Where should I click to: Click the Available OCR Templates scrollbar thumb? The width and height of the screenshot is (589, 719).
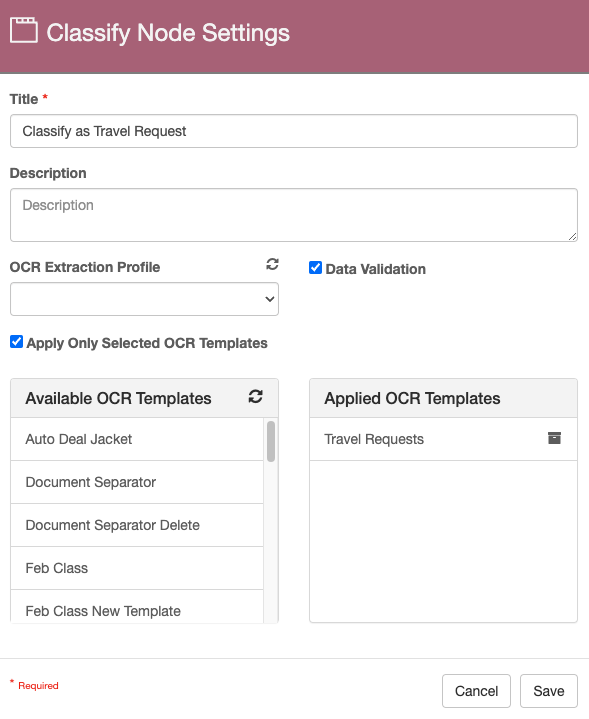271,441
